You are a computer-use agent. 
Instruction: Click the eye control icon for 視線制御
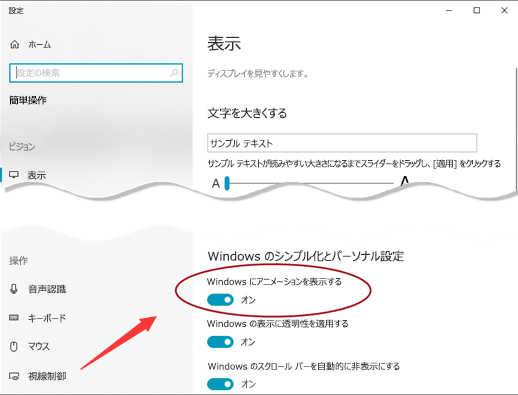pyautogui.click(x=14, y=376)
